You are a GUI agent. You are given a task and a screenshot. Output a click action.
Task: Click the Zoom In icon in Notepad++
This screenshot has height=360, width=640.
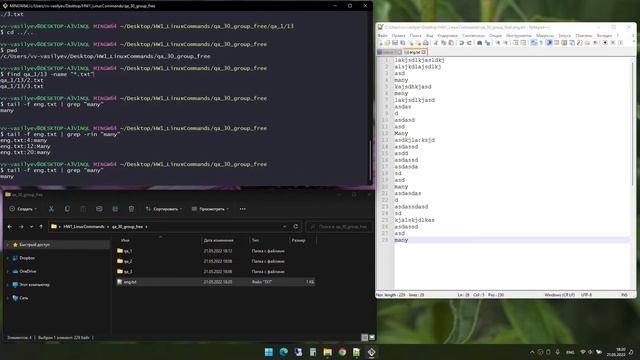click(498, 42)
